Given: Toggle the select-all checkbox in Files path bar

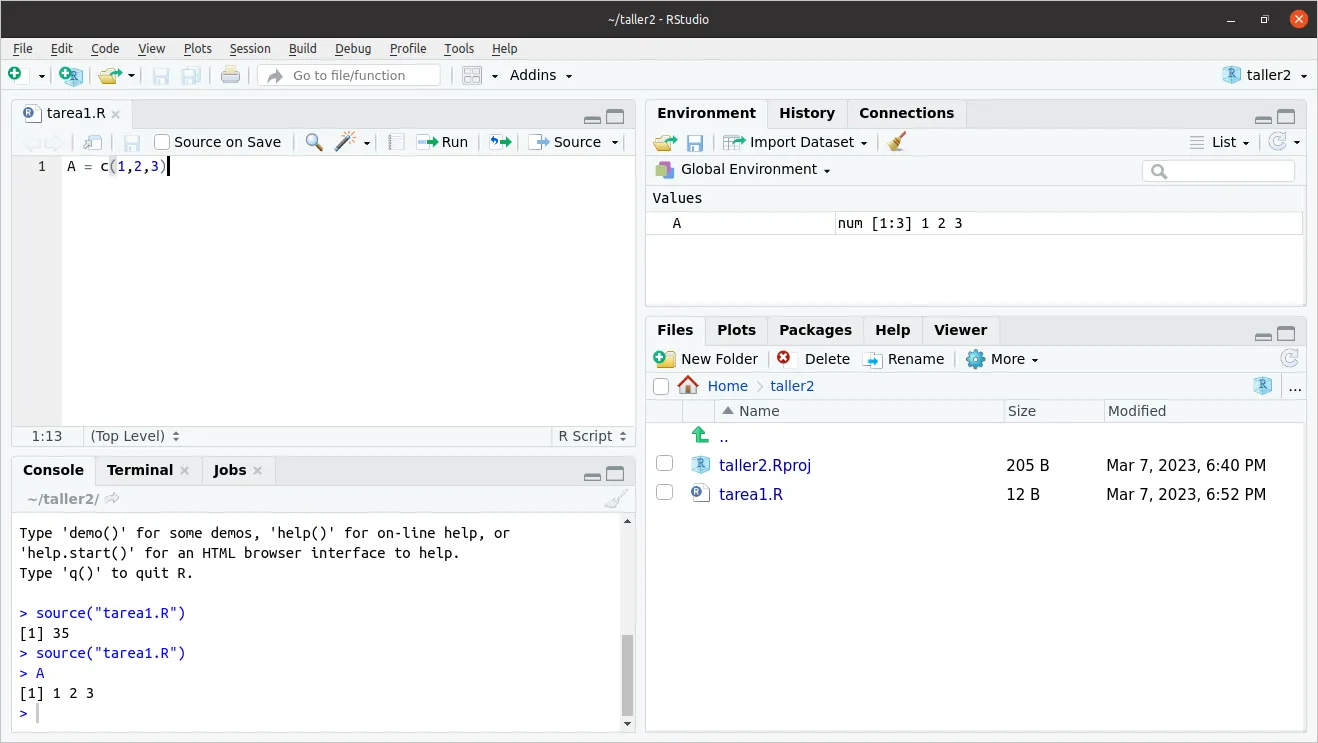Looking at the screenshot, I should 661,387.
